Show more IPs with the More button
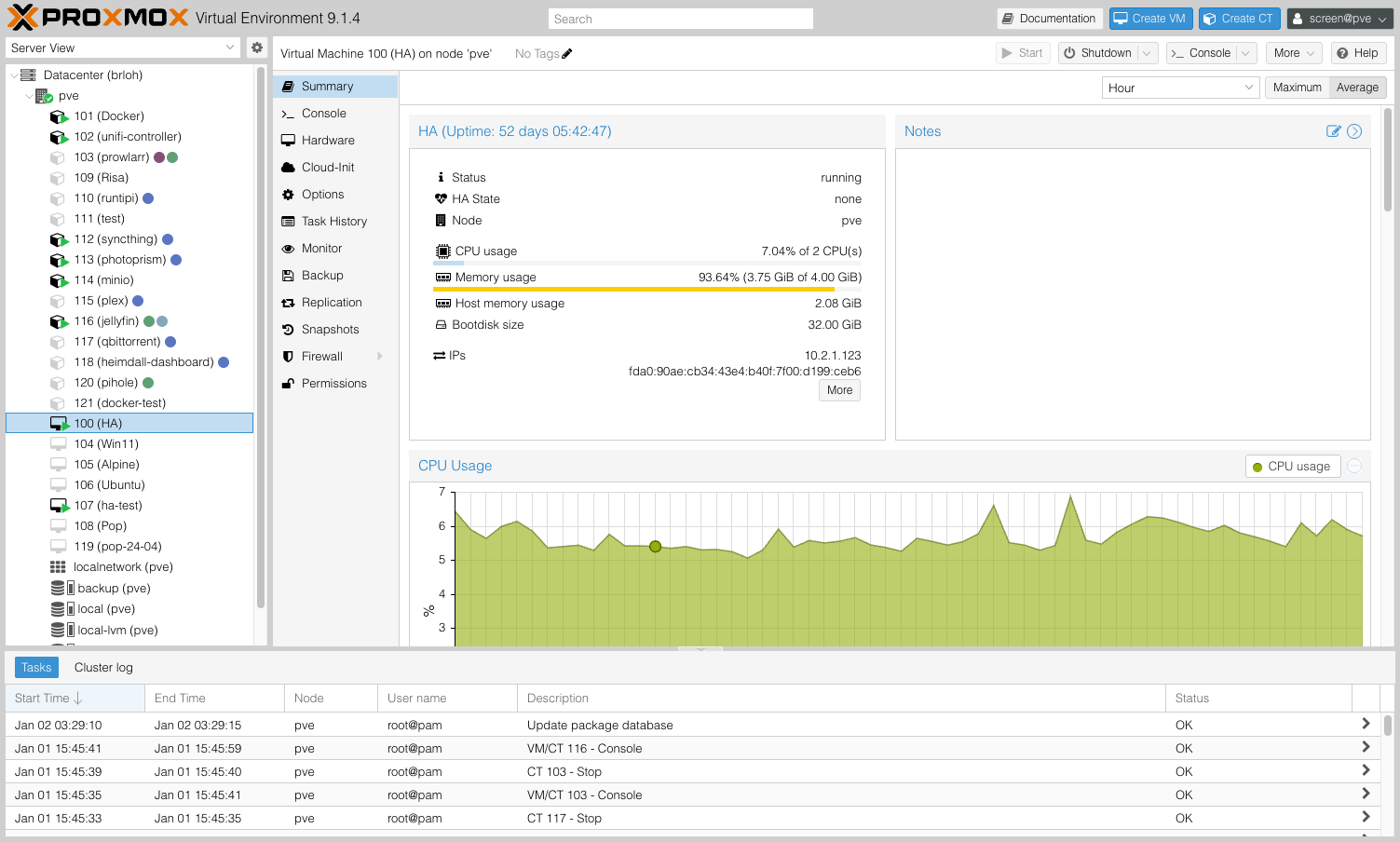This screenshot has height=842, width=1400. pyautogui.click(x=838, y=390)
